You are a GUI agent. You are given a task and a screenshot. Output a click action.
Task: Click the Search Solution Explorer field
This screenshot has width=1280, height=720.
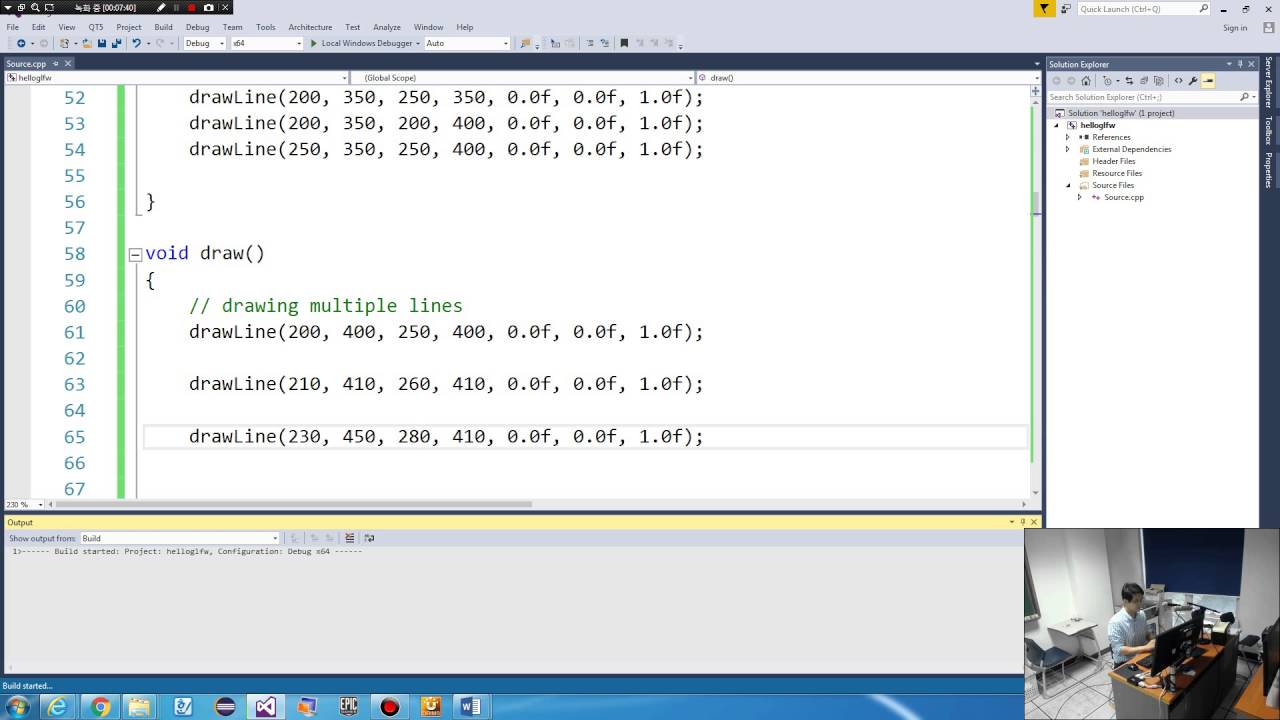1143,97
